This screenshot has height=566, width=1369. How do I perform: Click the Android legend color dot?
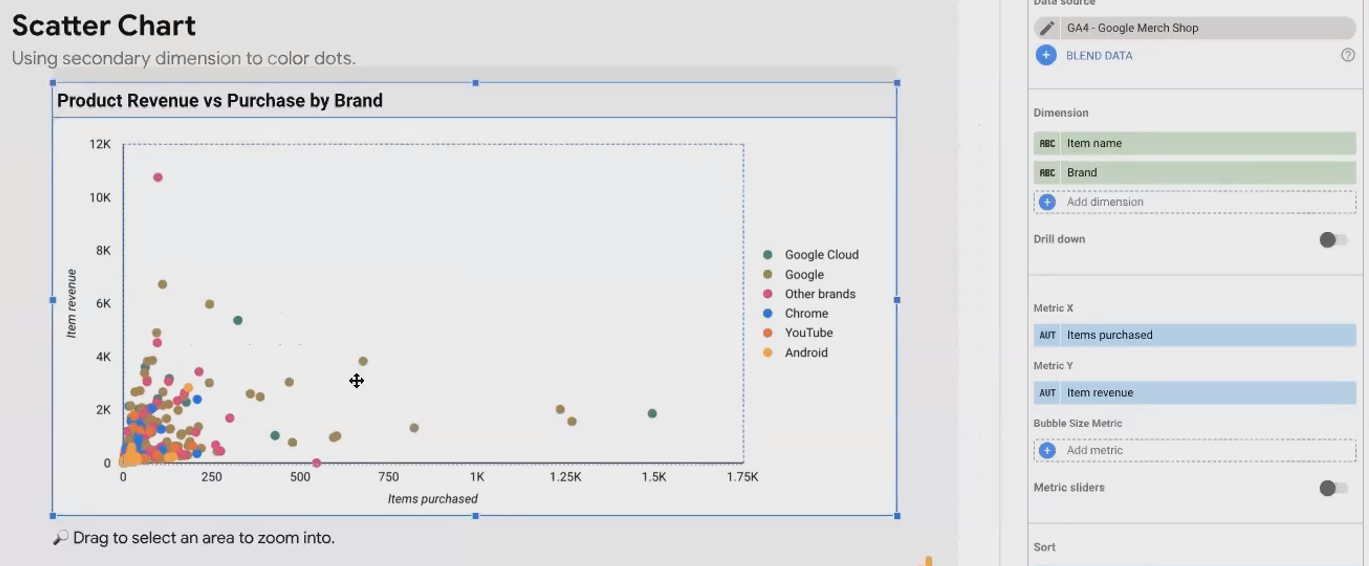(x=767, y=352)
